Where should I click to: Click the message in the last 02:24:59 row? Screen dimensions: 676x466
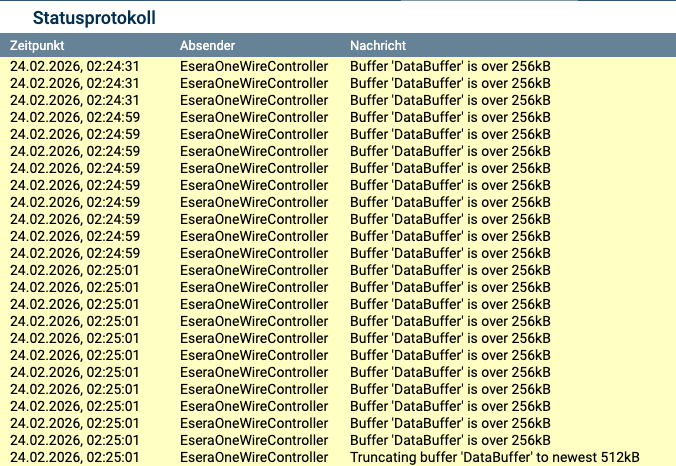tap(450, 253)
